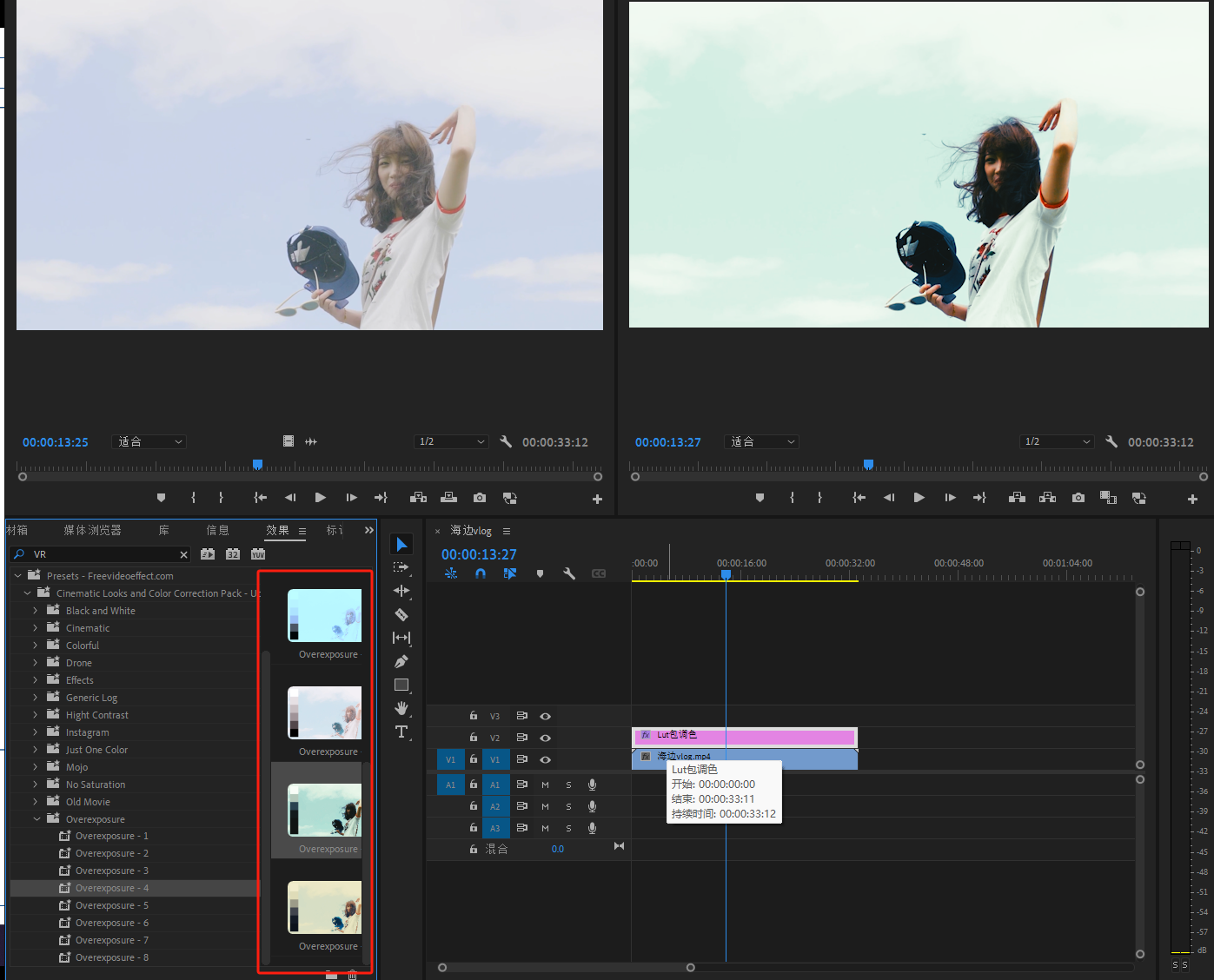Collapse Presets - Freevideoeffect.com root folder
Viewport: 1214px width, 980px height.
click(17, 576)
